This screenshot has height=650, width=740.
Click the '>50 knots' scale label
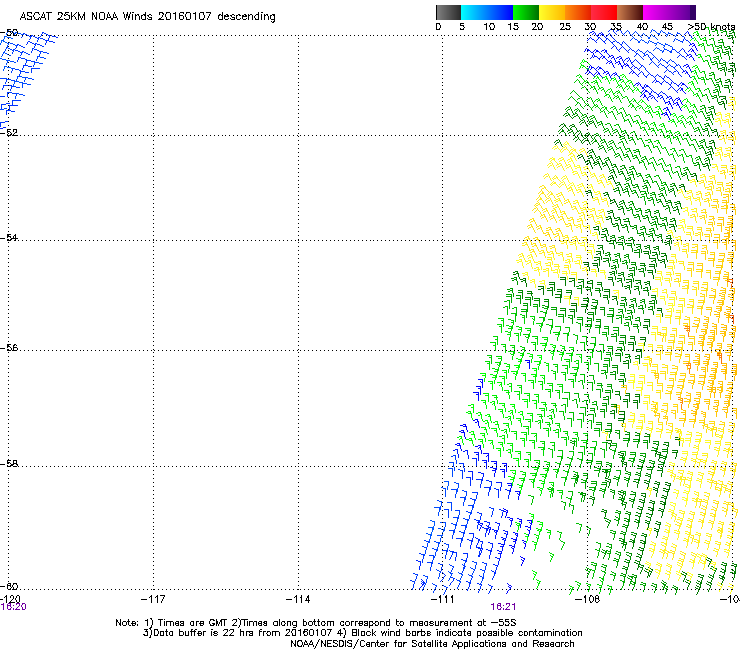(x=711, y=26)
